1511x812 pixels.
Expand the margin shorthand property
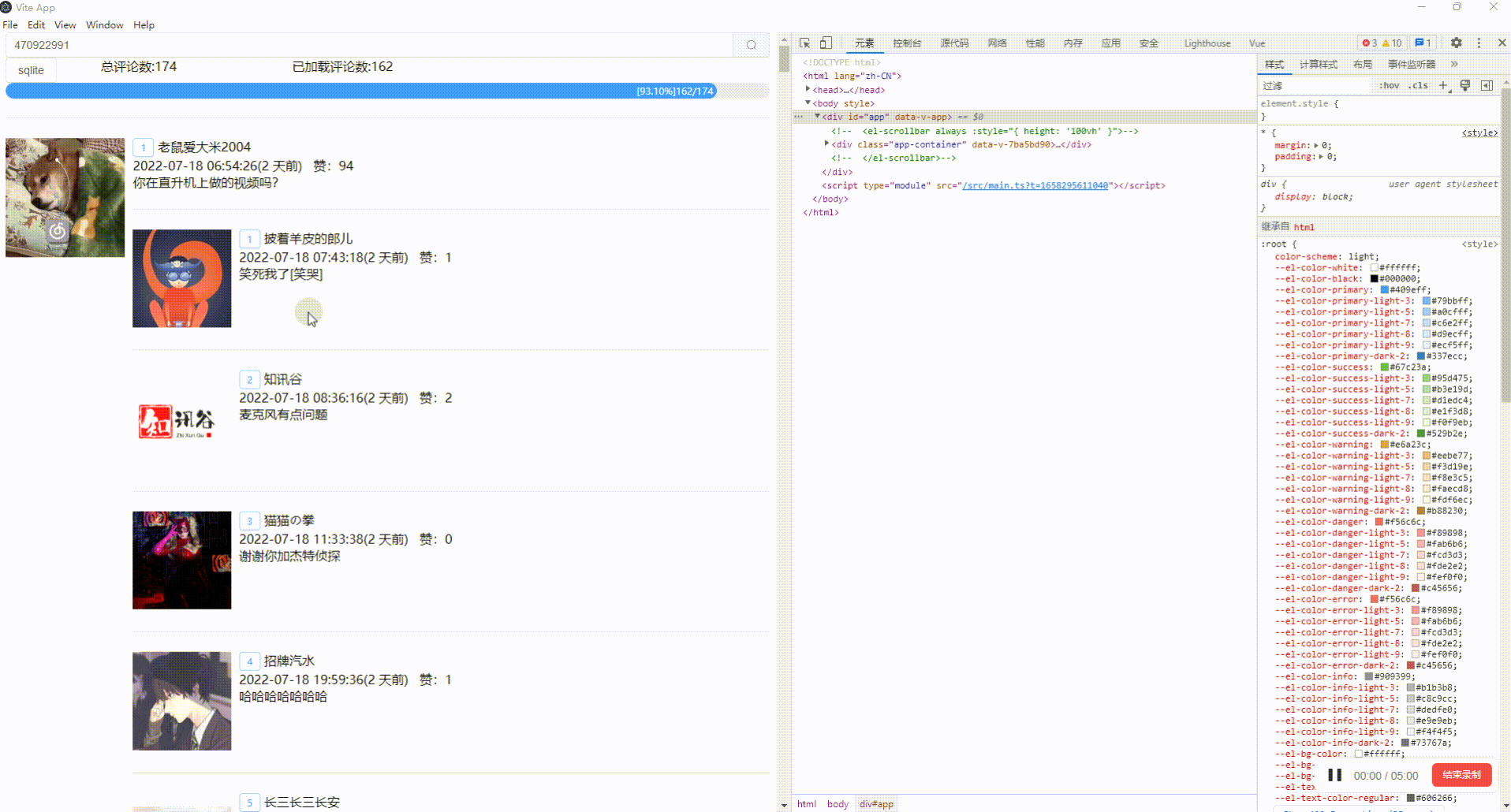pos(1316,145)
